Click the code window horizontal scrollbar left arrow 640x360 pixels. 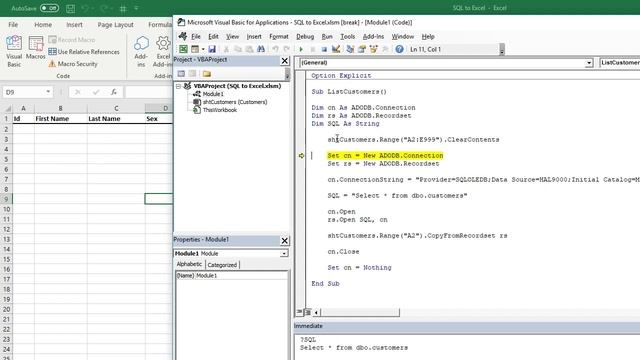tap(316, 313)
